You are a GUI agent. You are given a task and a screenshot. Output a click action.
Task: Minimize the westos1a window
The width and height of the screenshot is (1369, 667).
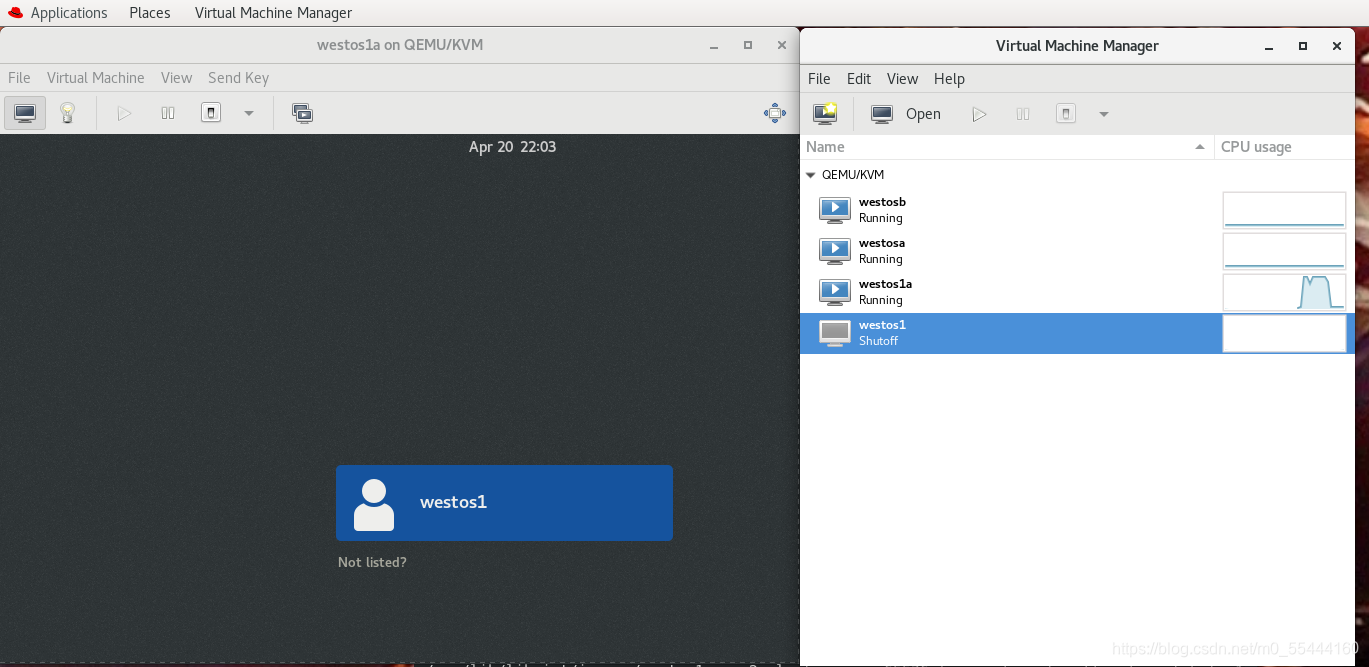pos(714,45)
